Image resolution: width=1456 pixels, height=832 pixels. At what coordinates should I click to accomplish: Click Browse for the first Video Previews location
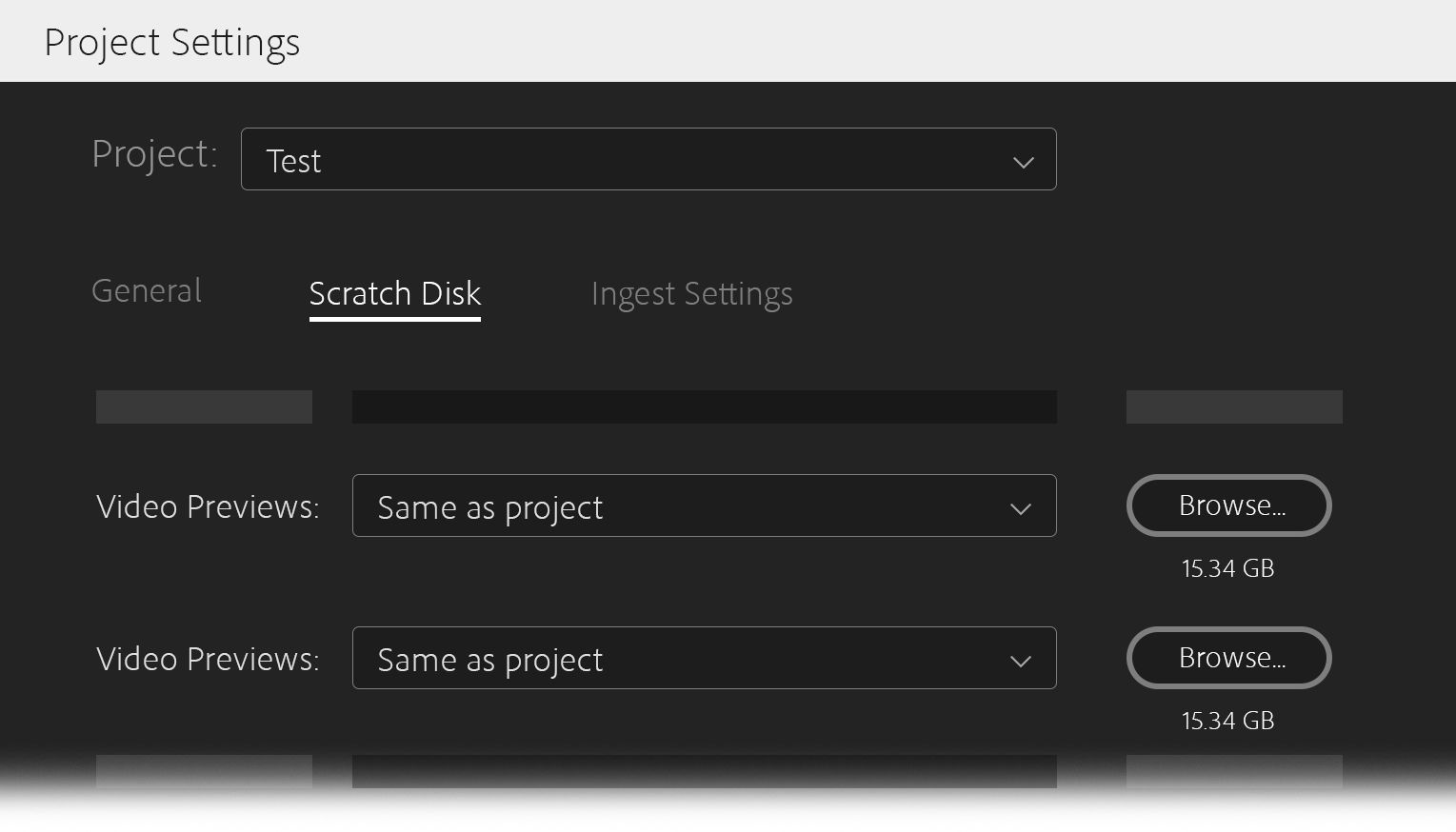(x=1228, y=505)
